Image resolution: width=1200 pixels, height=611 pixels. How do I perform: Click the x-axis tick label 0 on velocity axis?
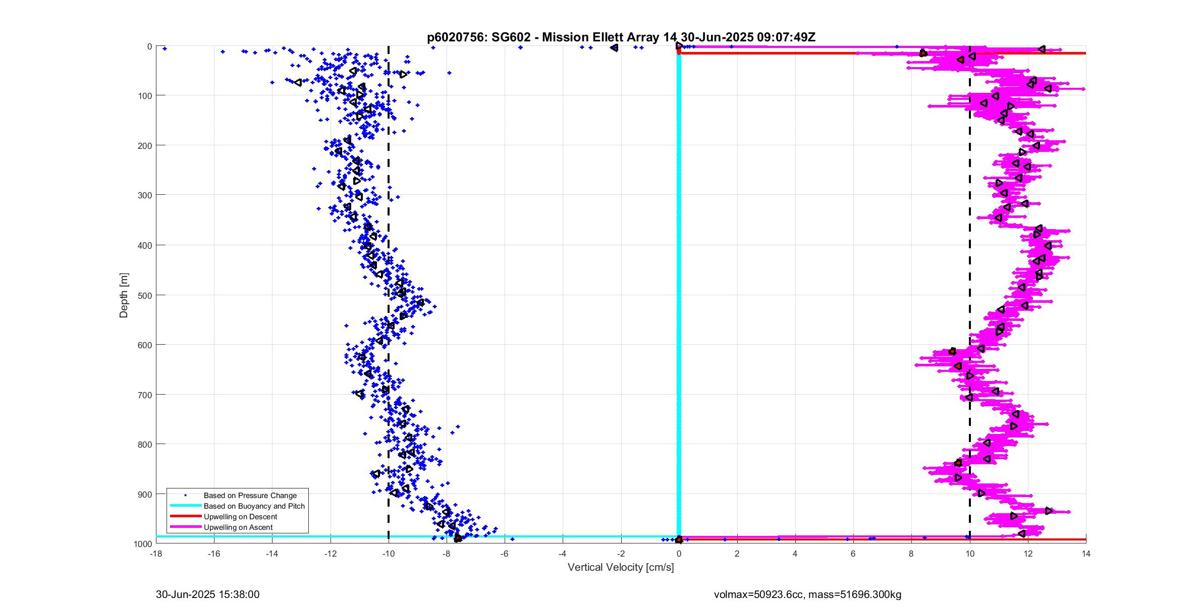(679, 553)
